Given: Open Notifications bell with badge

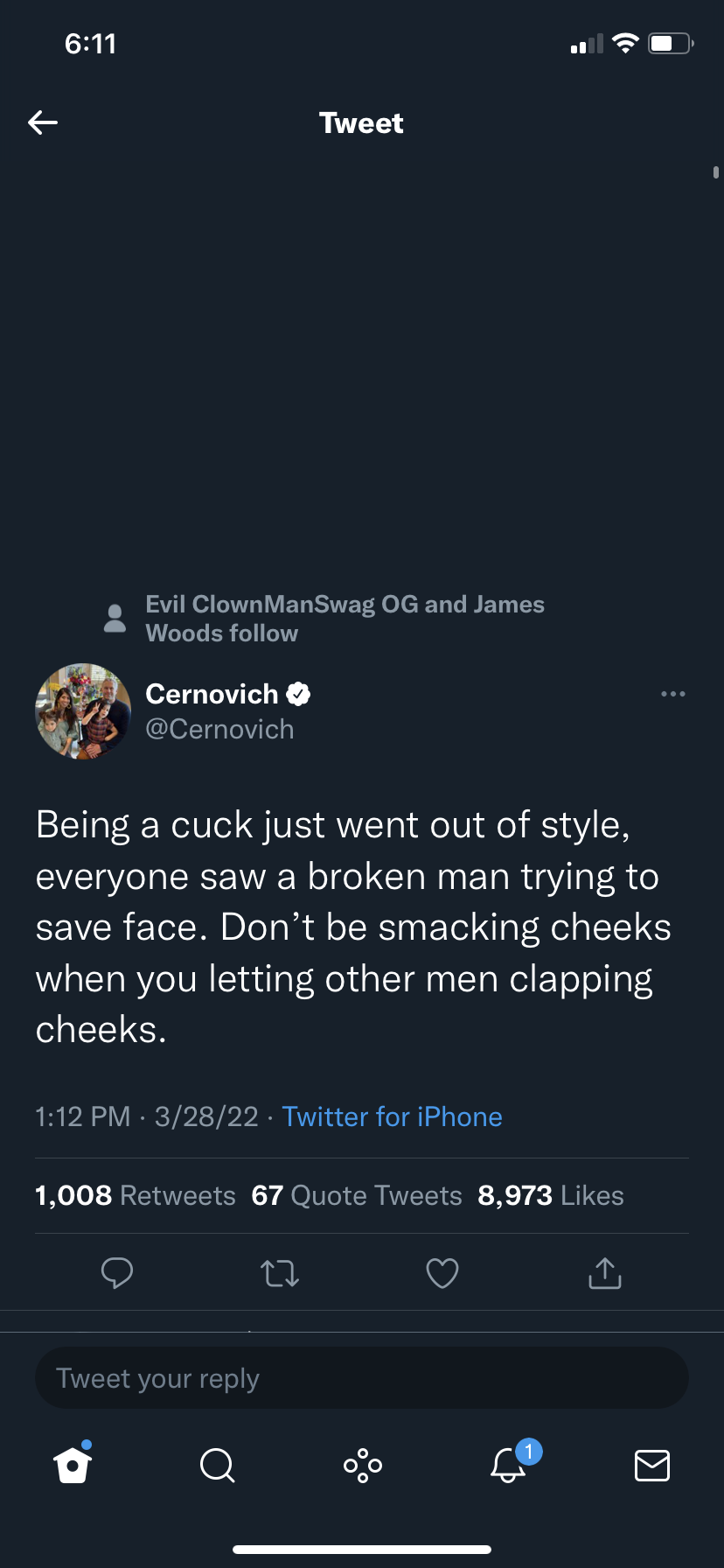Looking at the screenshot, I should click(508, 1465).
